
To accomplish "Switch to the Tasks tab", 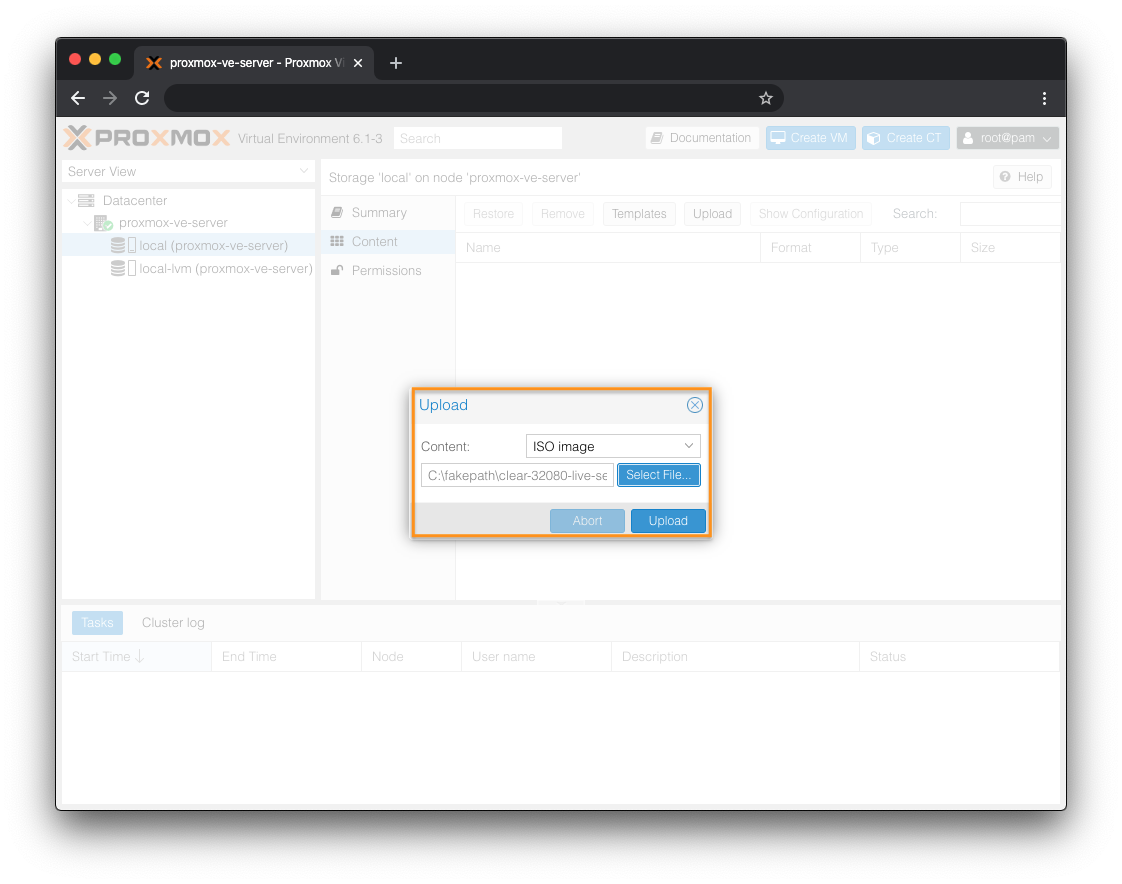I will tap(97, 623).
